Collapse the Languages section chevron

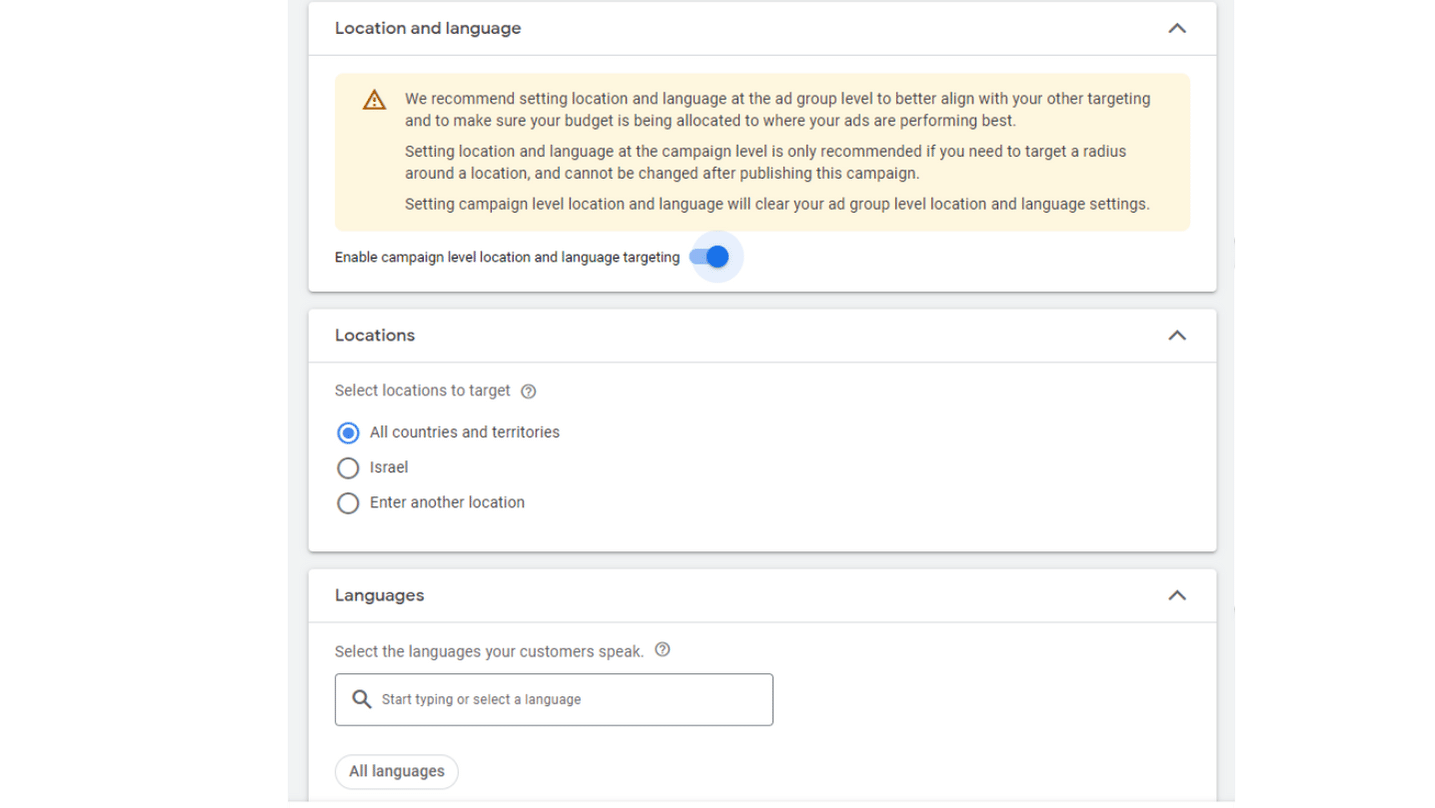click(x=1177, y=595)
